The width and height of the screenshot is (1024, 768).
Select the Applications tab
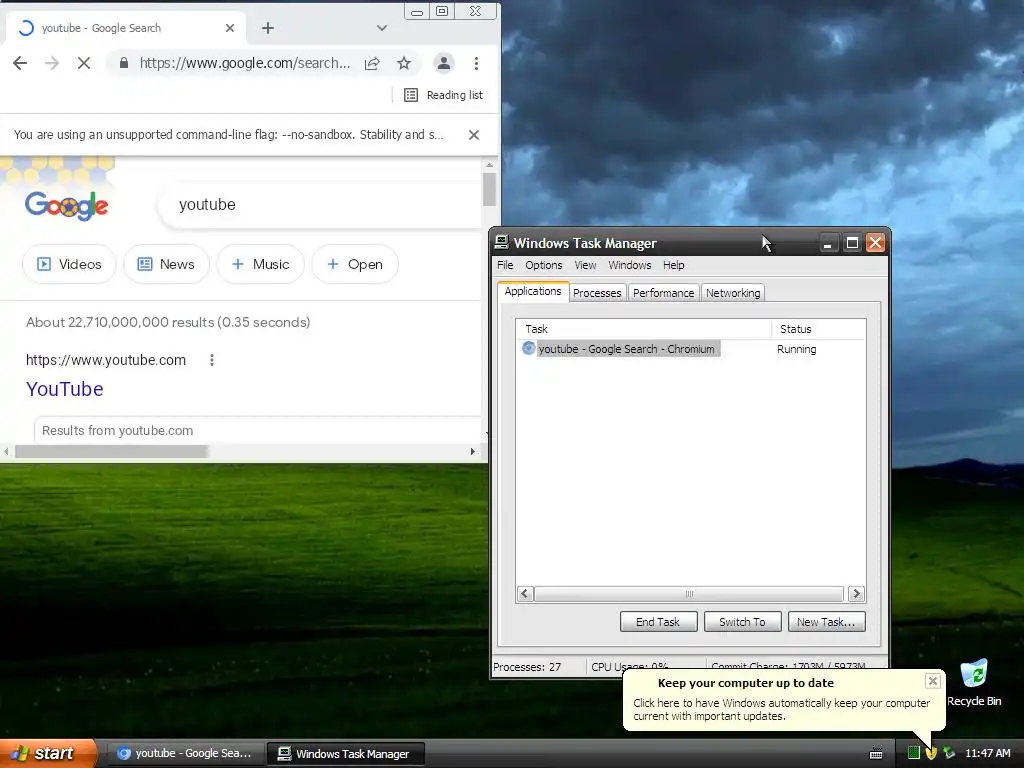point(533,291)
